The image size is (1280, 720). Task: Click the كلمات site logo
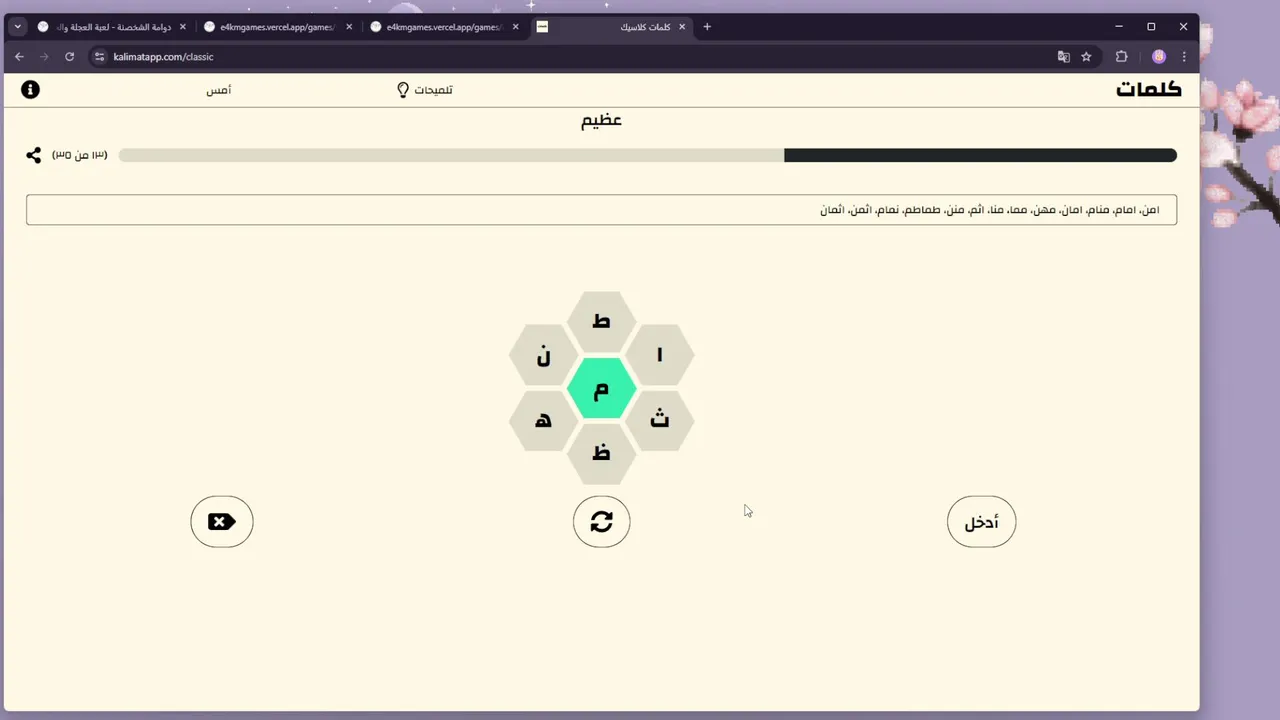[1149, 90]
